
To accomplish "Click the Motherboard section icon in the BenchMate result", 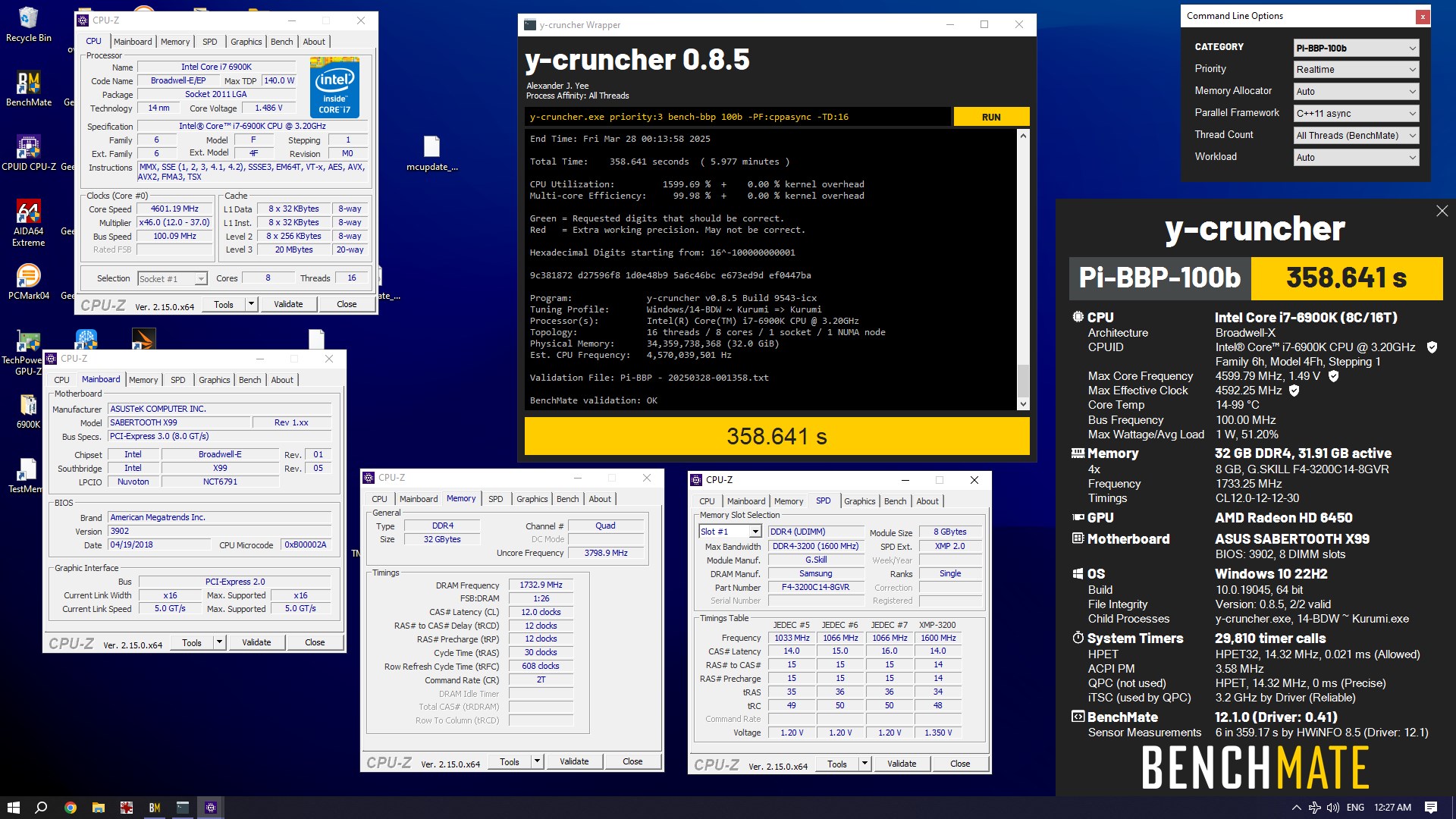I will (1078, 538).
